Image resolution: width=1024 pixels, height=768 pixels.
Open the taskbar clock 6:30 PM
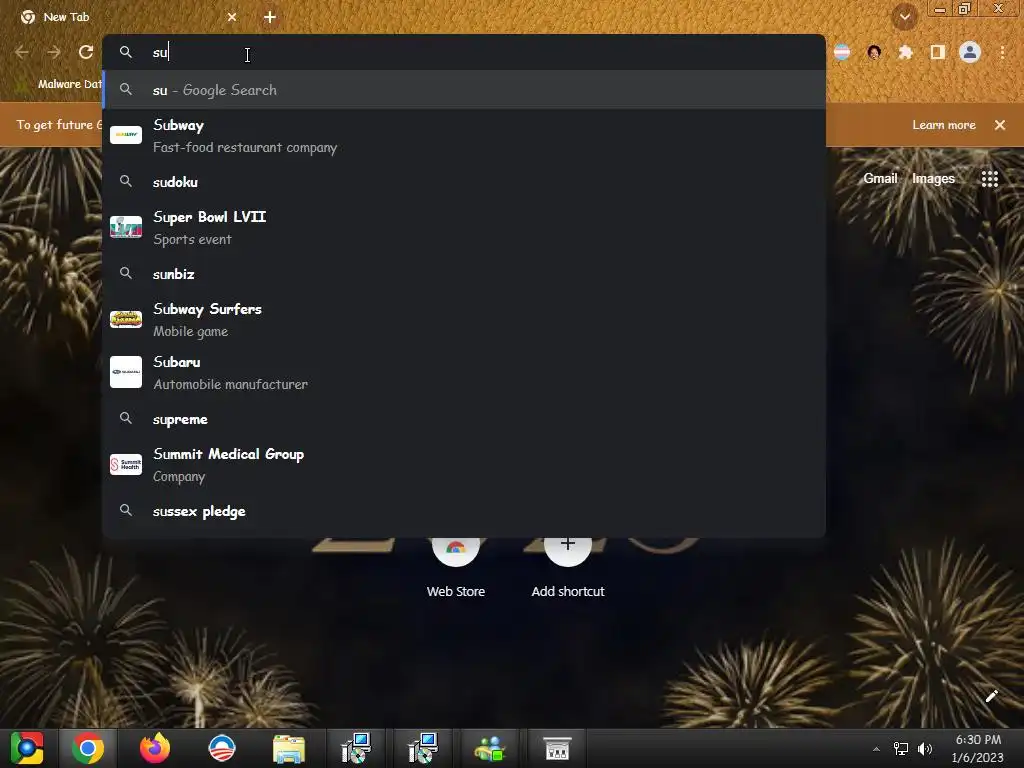978,748
